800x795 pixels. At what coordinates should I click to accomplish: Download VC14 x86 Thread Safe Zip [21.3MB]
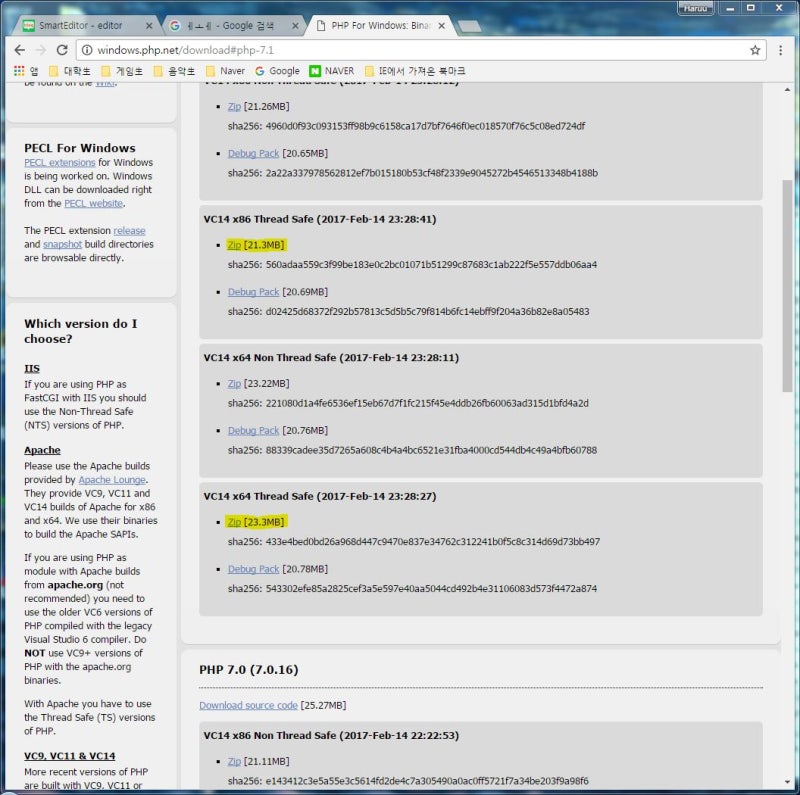point(234,245)
